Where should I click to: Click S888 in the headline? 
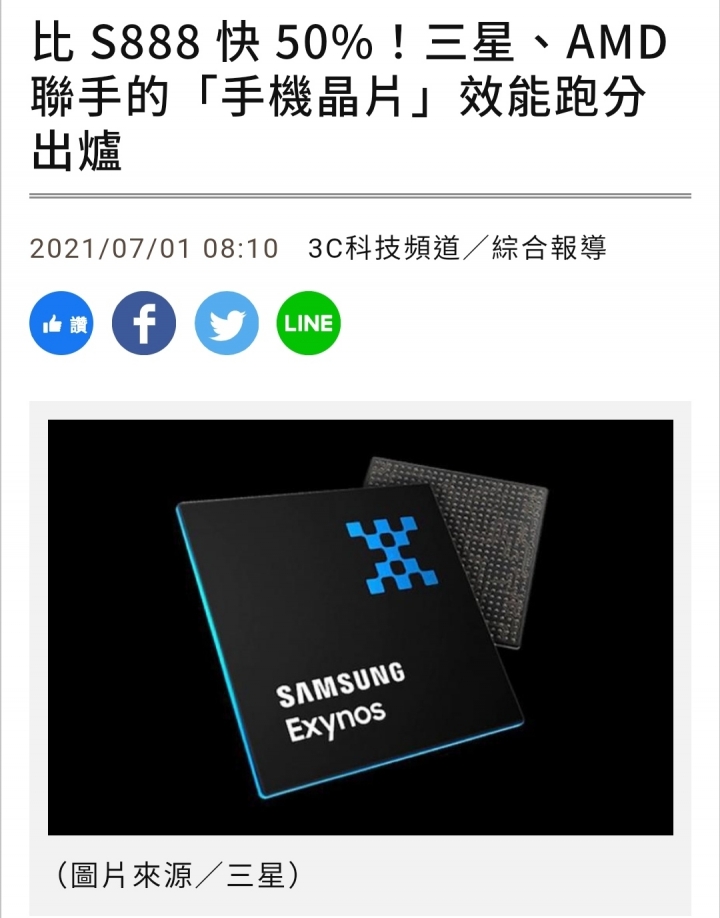[x=145, y=42]
